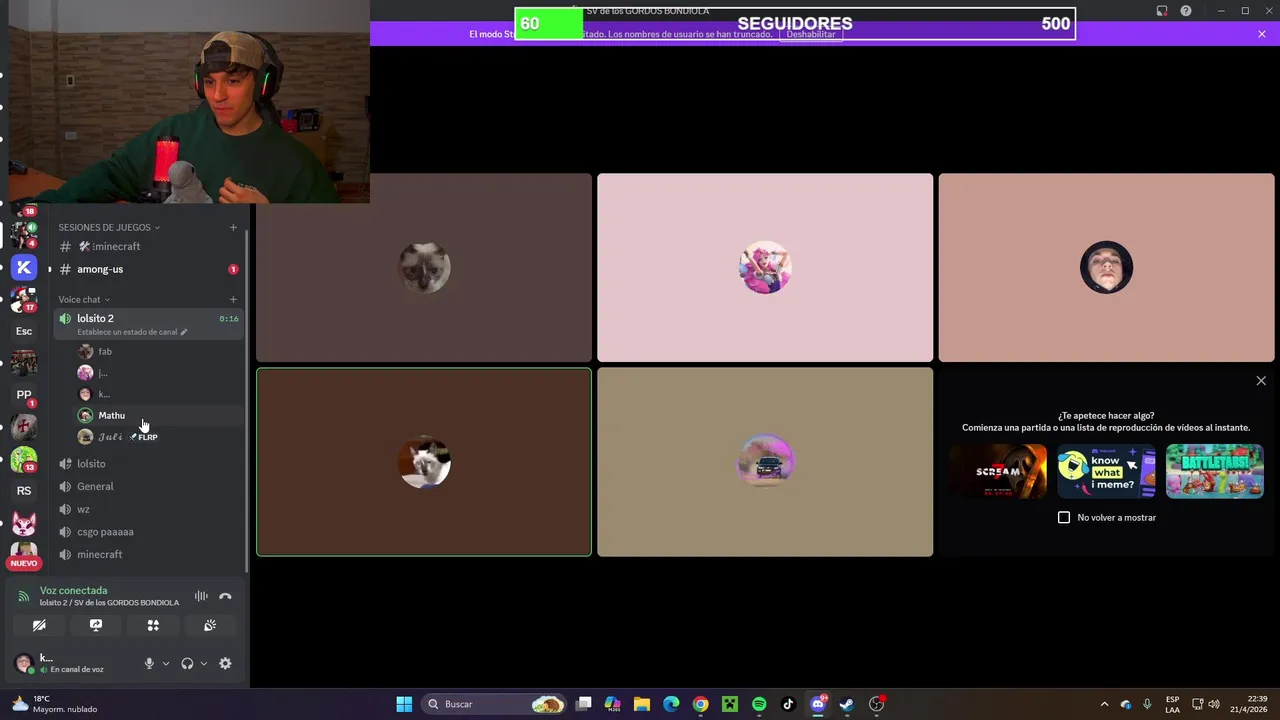Open user avatar profile panel
The image size is (1280, 720).
pos(24,663)
